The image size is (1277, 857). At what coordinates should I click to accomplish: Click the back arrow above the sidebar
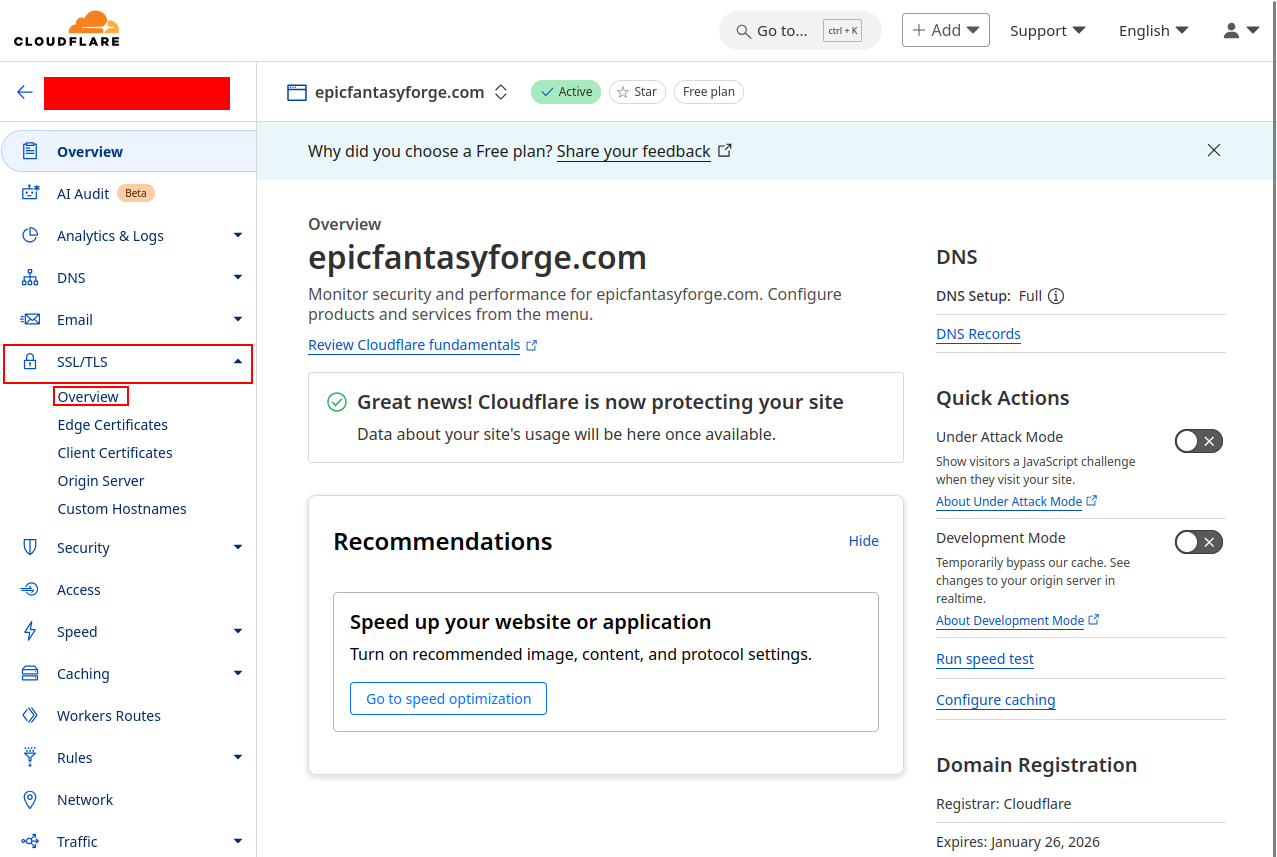25,92
